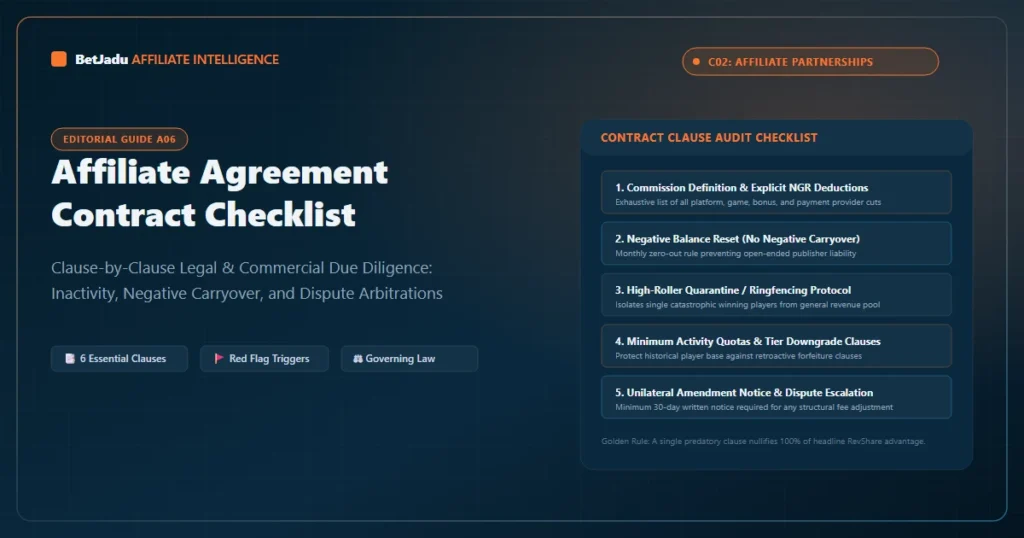Select Unilateral Amendment Notice & Dispute Escalation item
The width and height of the screenshot is (1024, 538).
(x=776, y=397)
